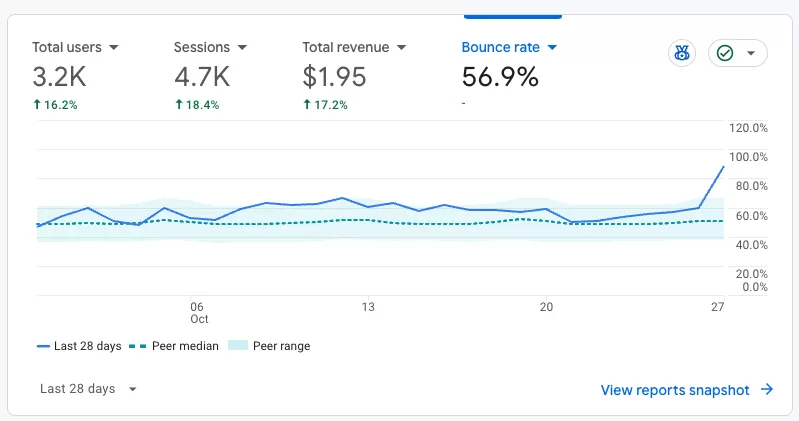Screen dimensions: 799x421
Task: Expand the dropdown arrow beside the checkmark icon
Action: (751, 53)
